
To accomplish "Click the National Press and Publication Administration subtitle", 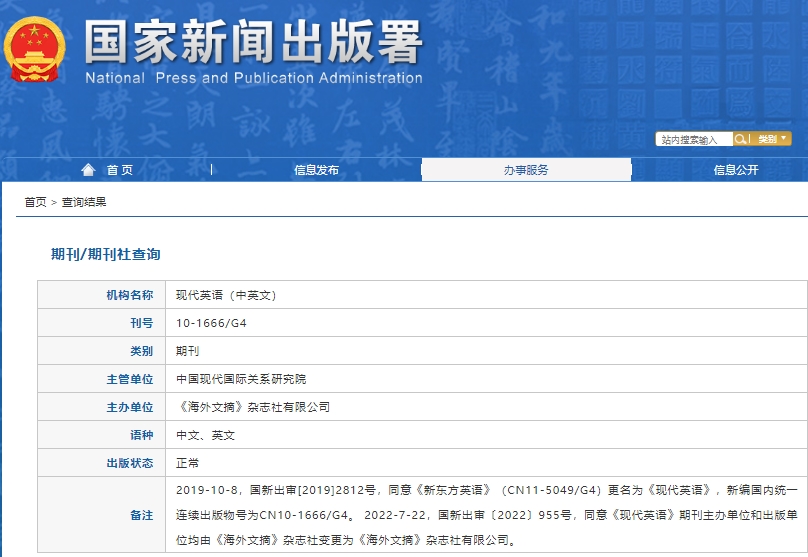I will click(253, 78).
